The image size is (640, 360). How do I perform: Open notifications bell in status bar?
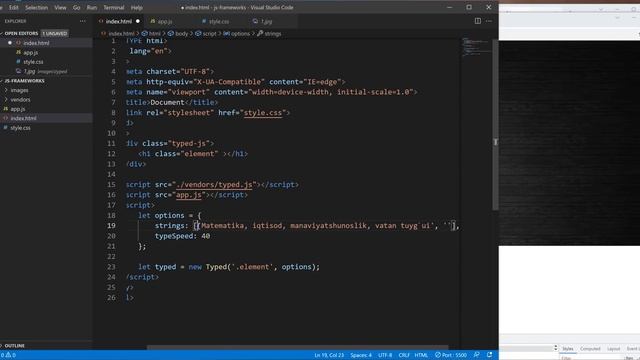489,355
